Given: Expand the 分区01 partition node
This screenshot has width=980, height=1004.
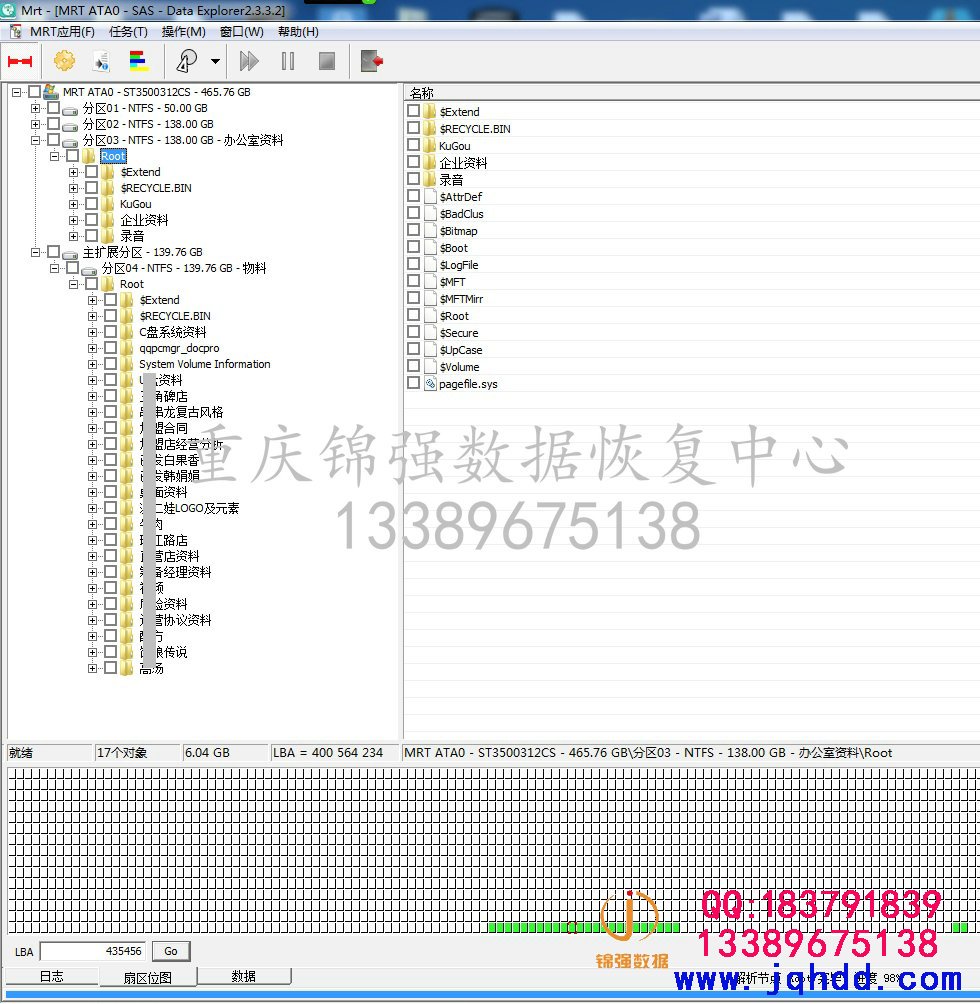Looking at the screenshot, I should point(36,108).
